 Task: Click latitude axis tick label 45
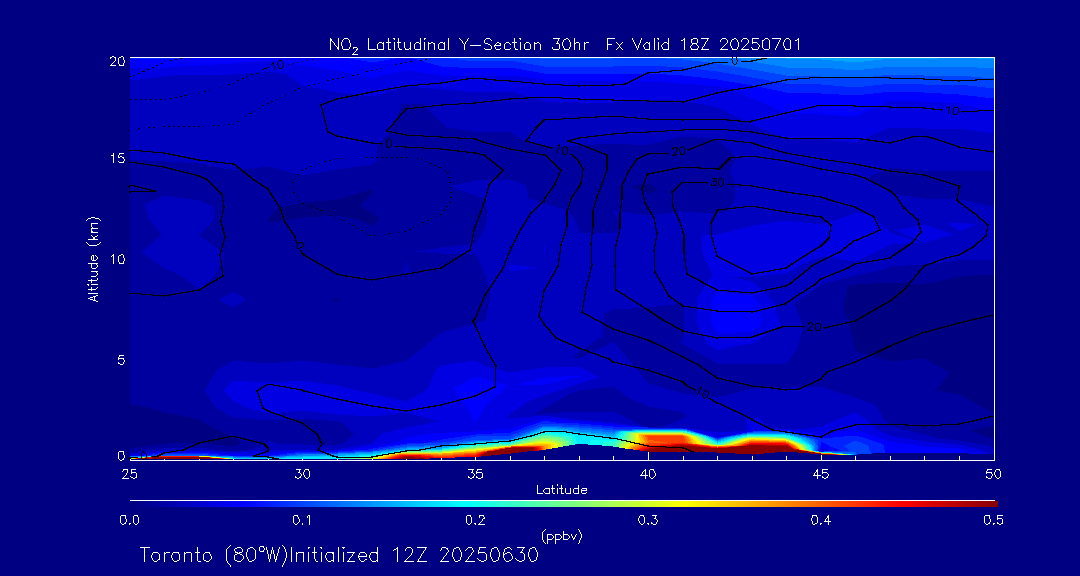coord(821,474)
